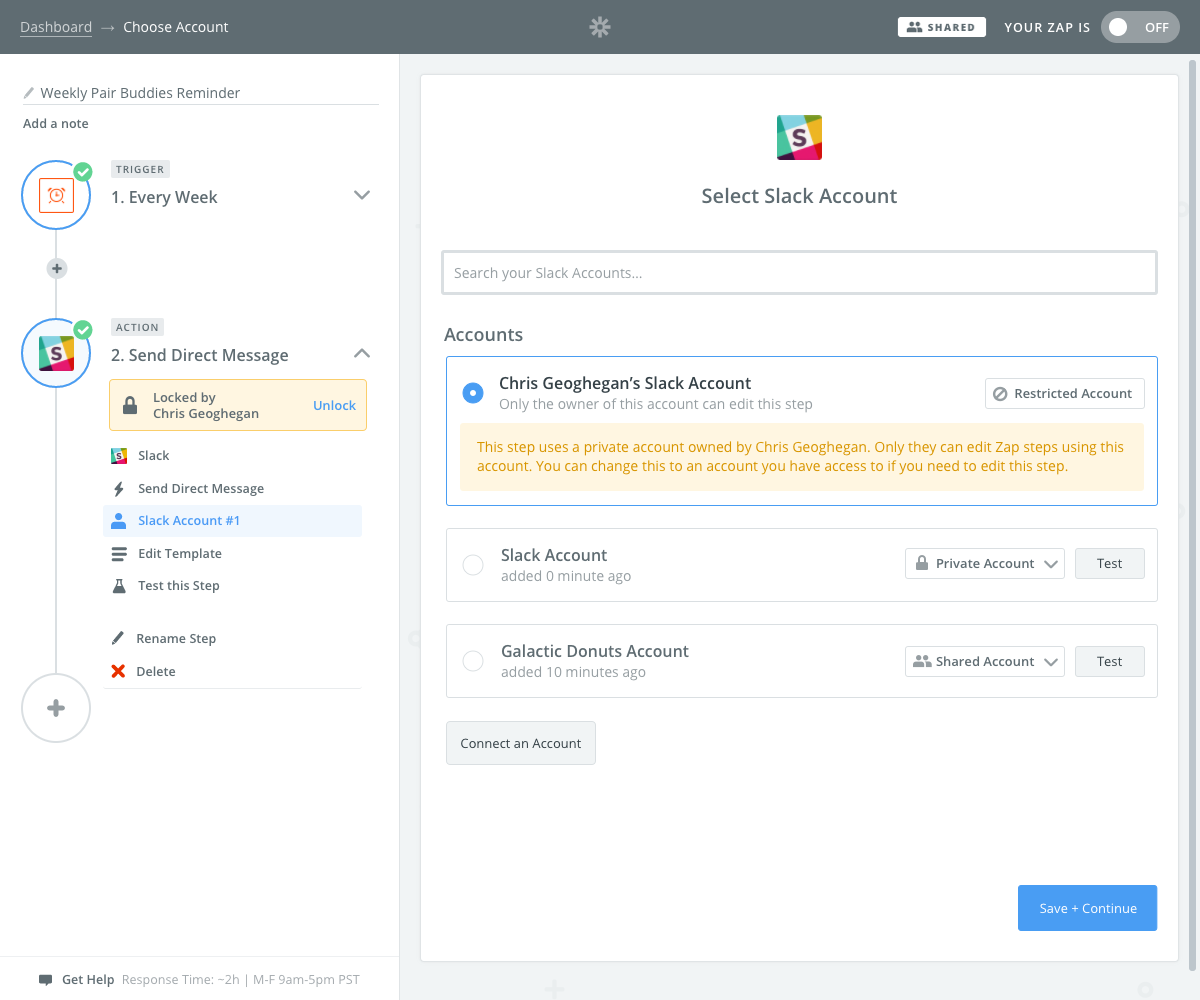Click the Slack logo above Select Slack Account
The image size is (1200, 1000).
[x=800, y=137]
